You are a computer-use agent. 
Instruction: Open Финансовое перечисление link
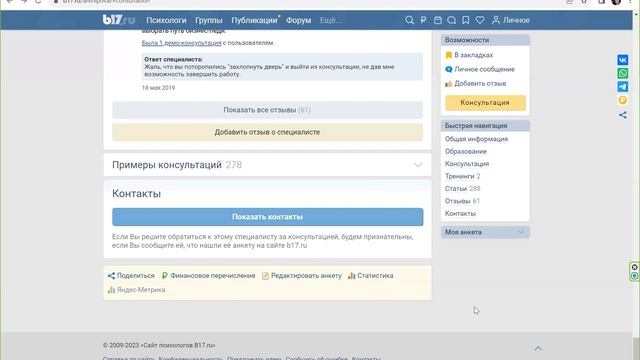[208, 276]
